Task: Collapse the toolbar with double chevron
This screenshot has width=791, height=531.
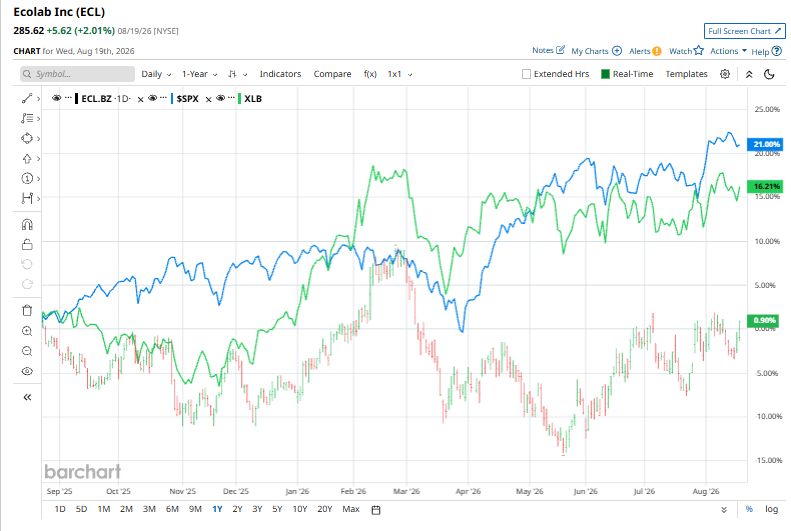Action: [749, 74]
